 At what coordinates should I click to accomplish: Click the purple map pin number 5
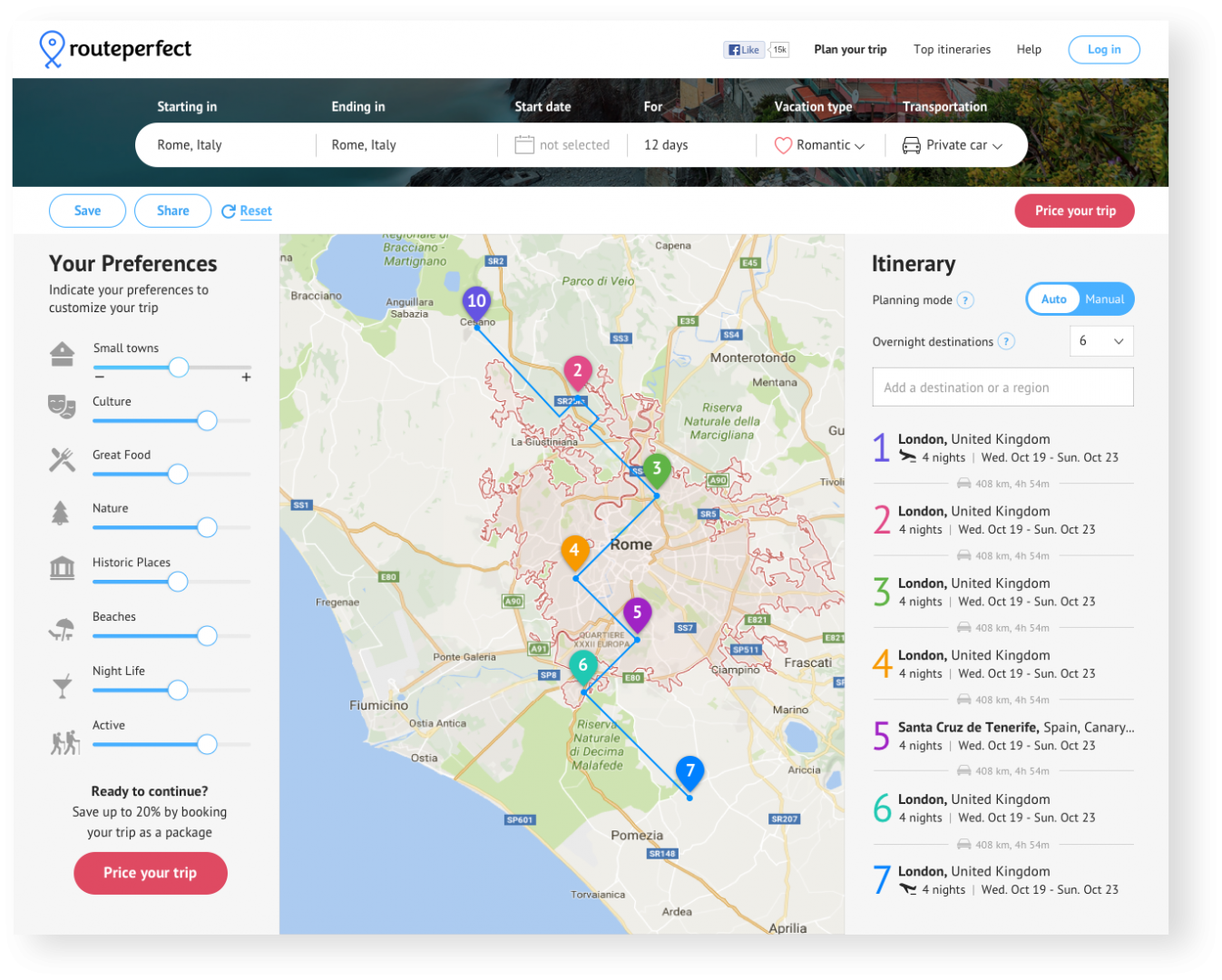point(637,614)
